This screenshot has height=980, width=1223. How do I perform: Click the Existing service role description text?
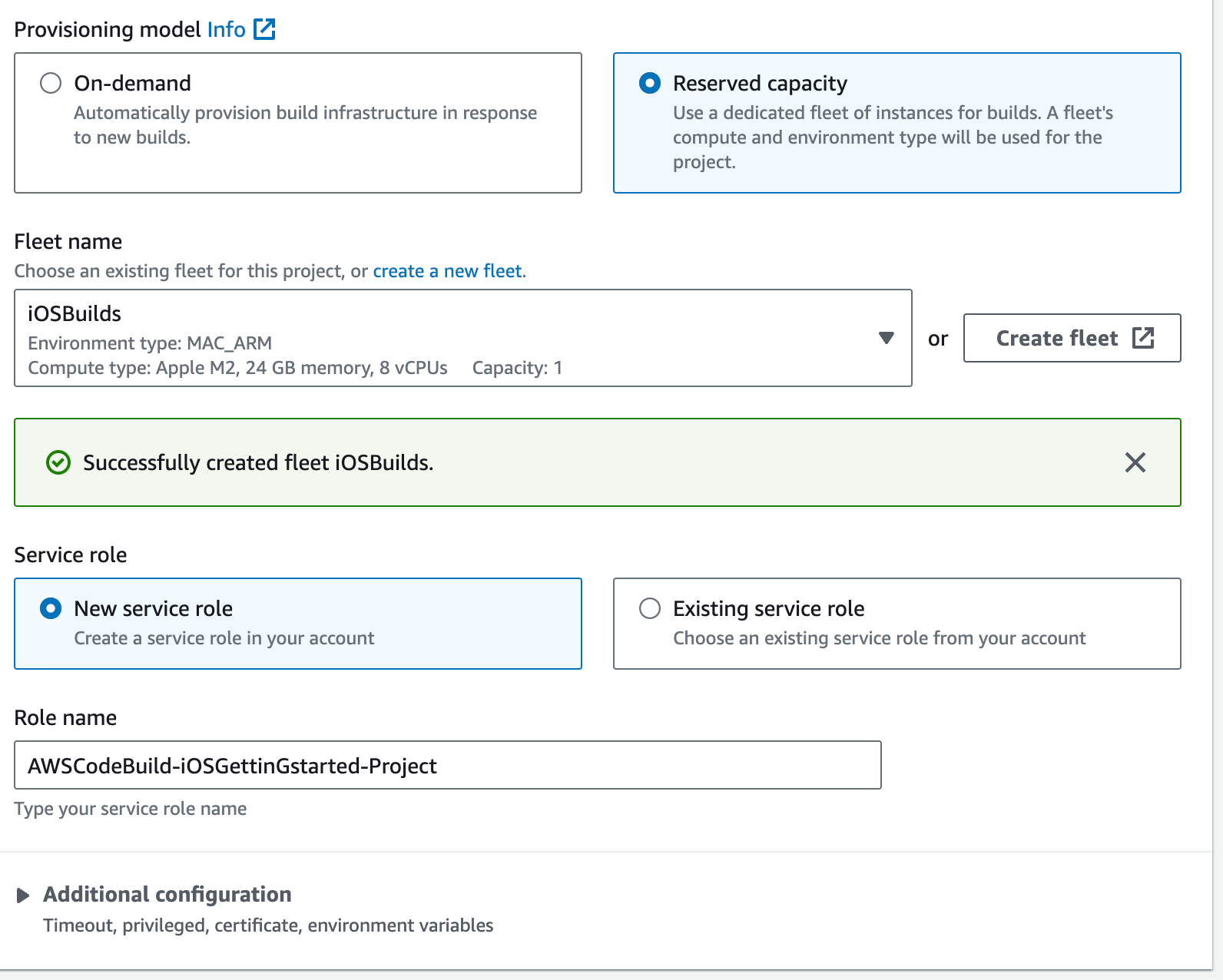coord(879,638)
